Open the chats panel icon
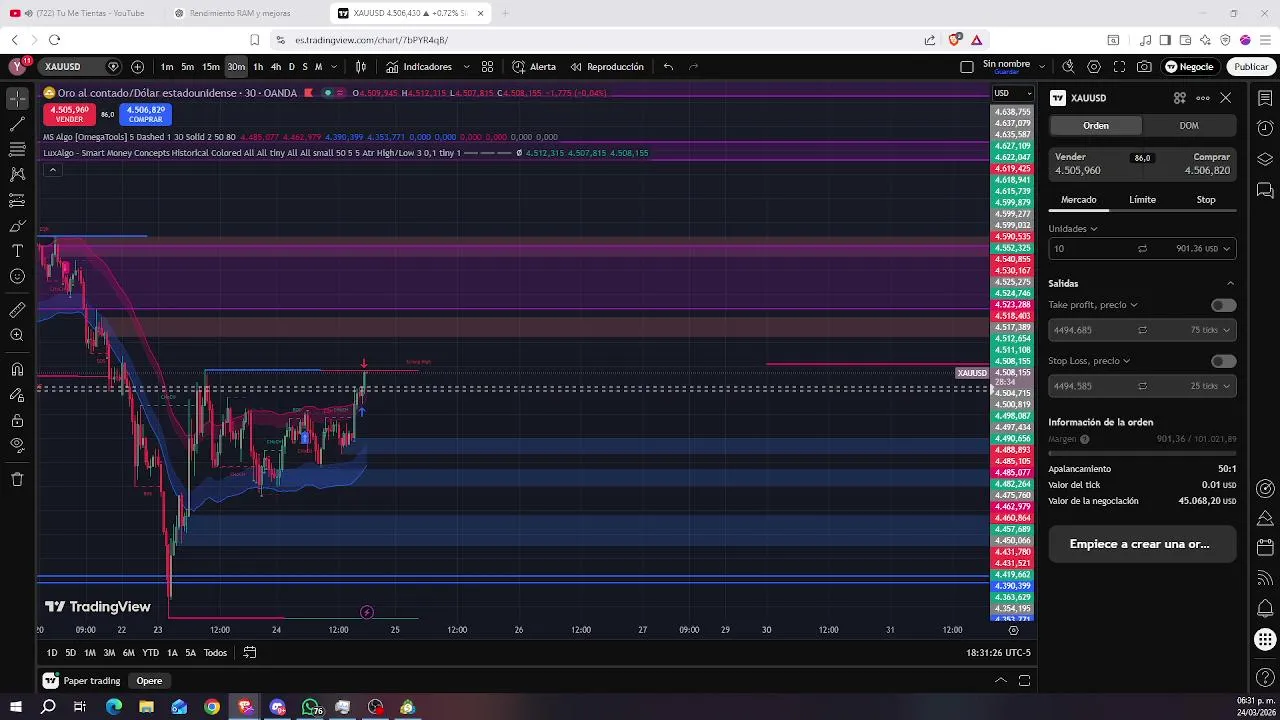 click(x=1265, y=190)
